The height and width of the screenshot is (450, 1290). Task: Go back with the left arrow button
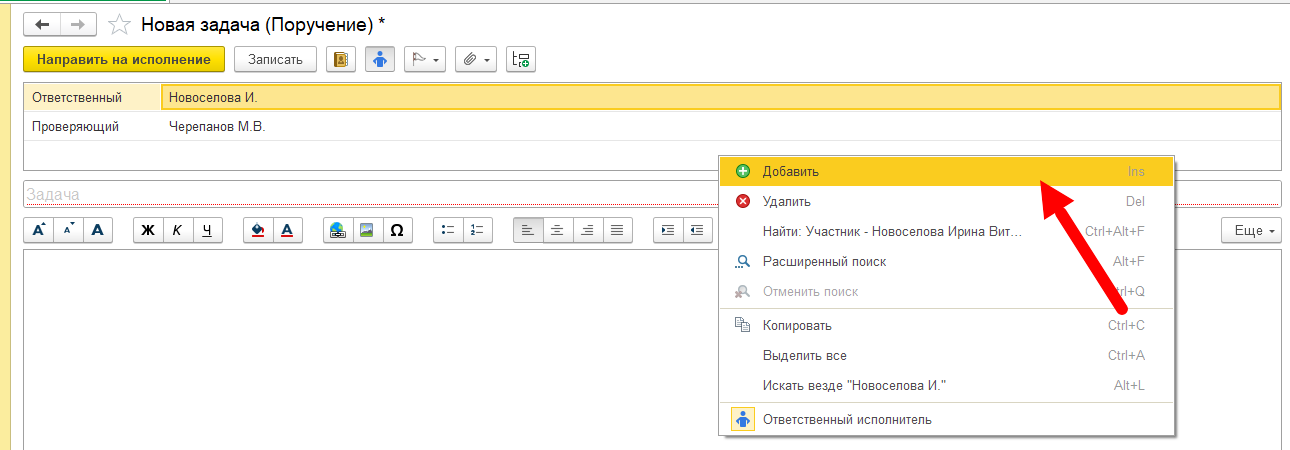tap(42, 24)
